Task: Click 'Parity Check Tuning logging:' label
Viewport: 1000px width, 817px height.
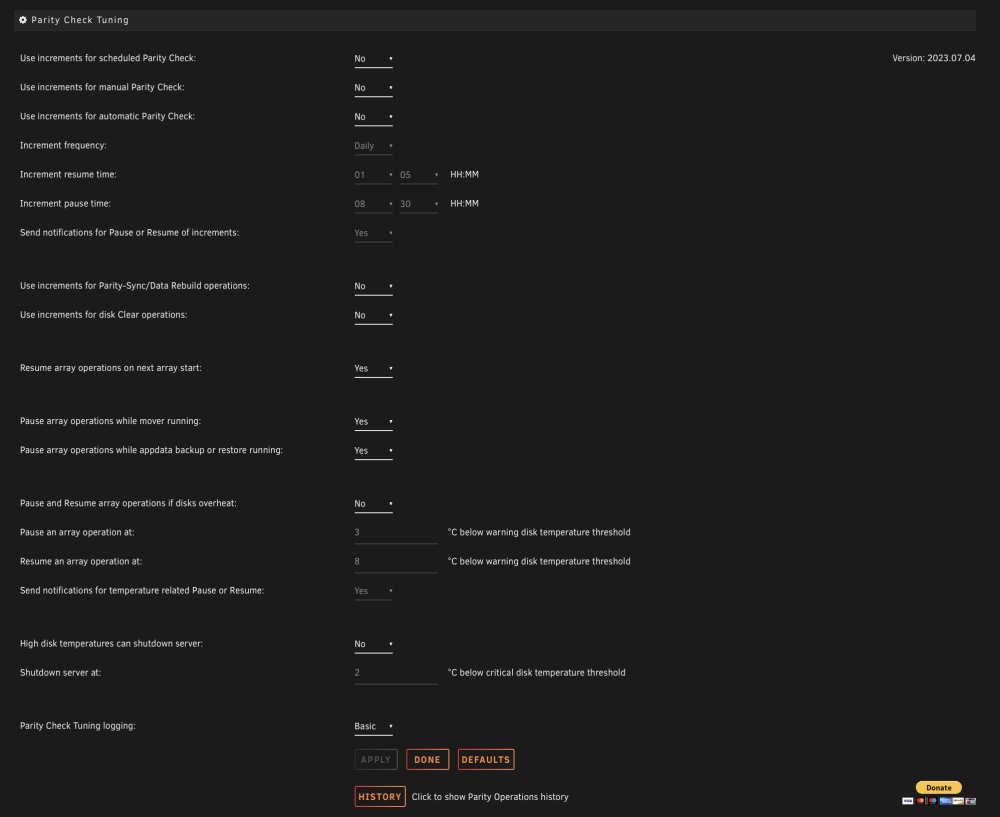Action: pos(78,726)
